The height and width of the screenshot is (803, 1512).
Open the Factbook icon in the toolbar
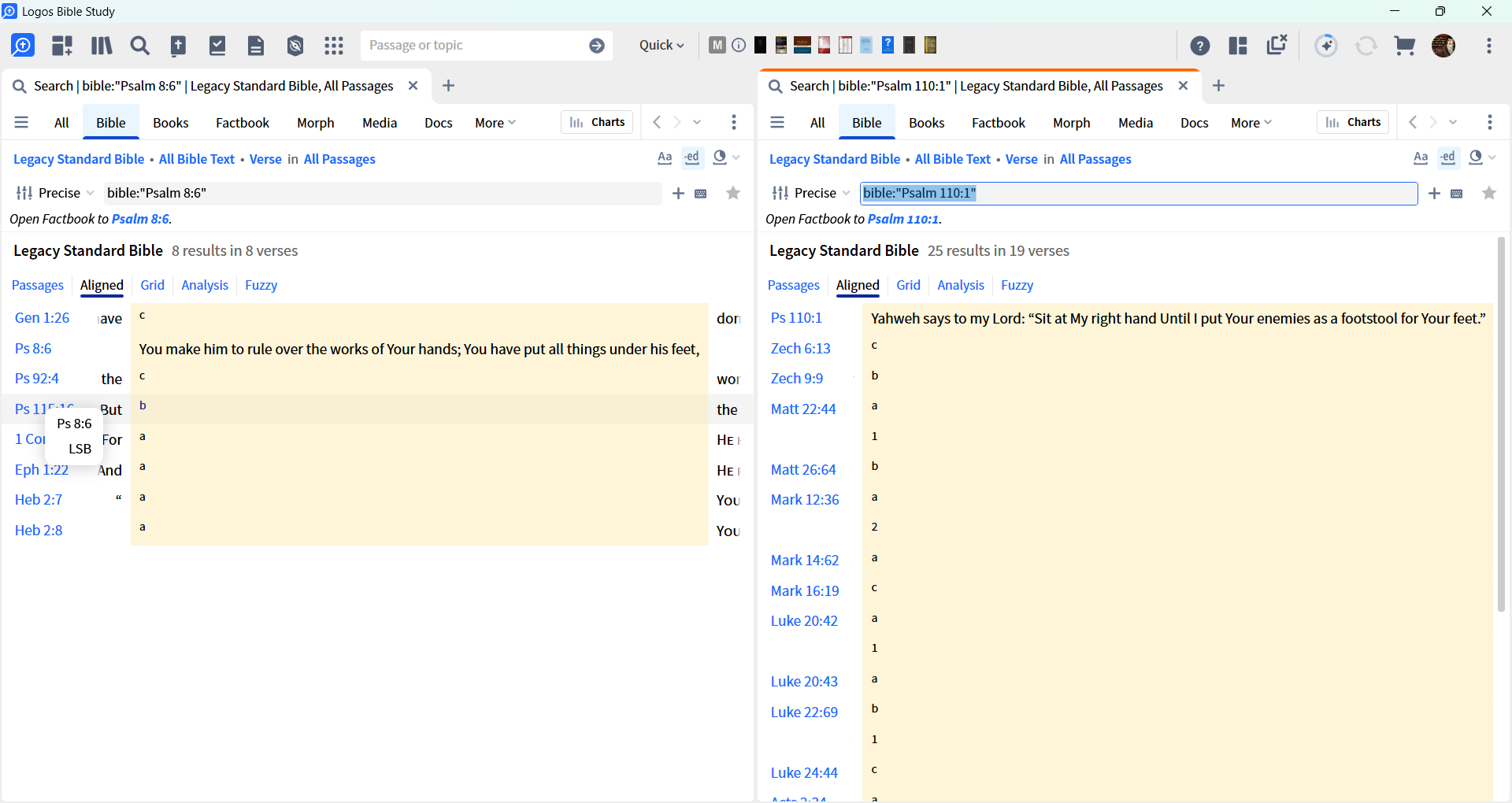(179, 46)
